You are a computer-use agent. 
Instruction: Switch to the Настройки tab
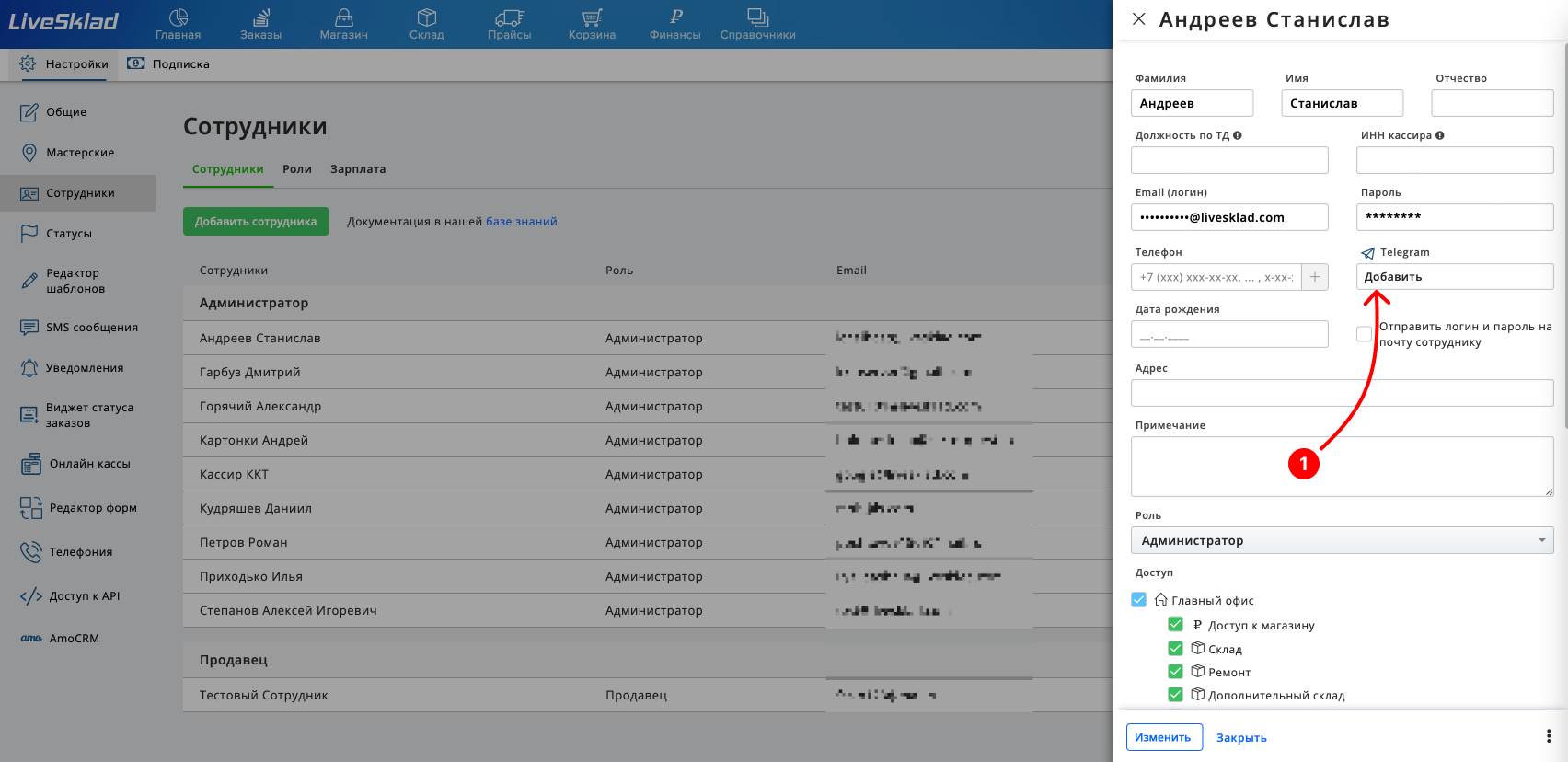click(64, 64)
